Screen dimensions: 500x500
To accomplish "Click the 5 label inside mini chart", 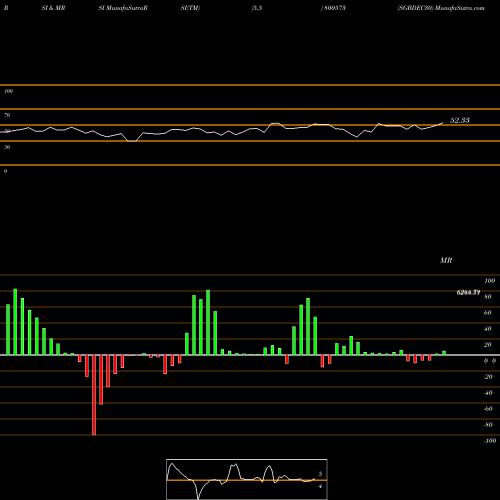I will click(x=320, y=474).
